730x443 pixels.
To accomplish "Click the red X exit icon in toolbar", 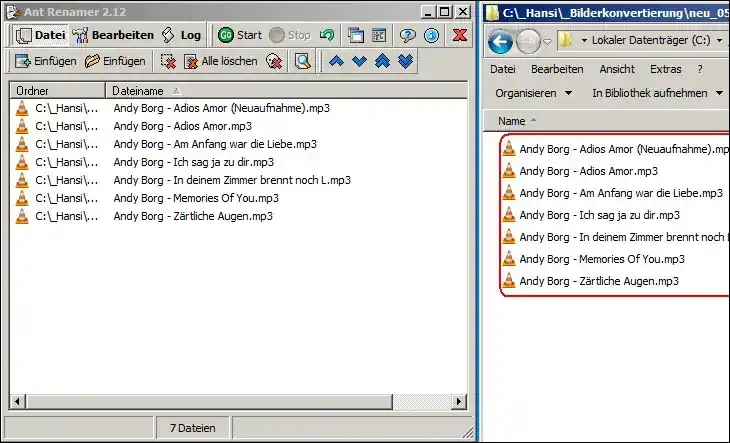I will pyautogui.click(x=460, y=35).
